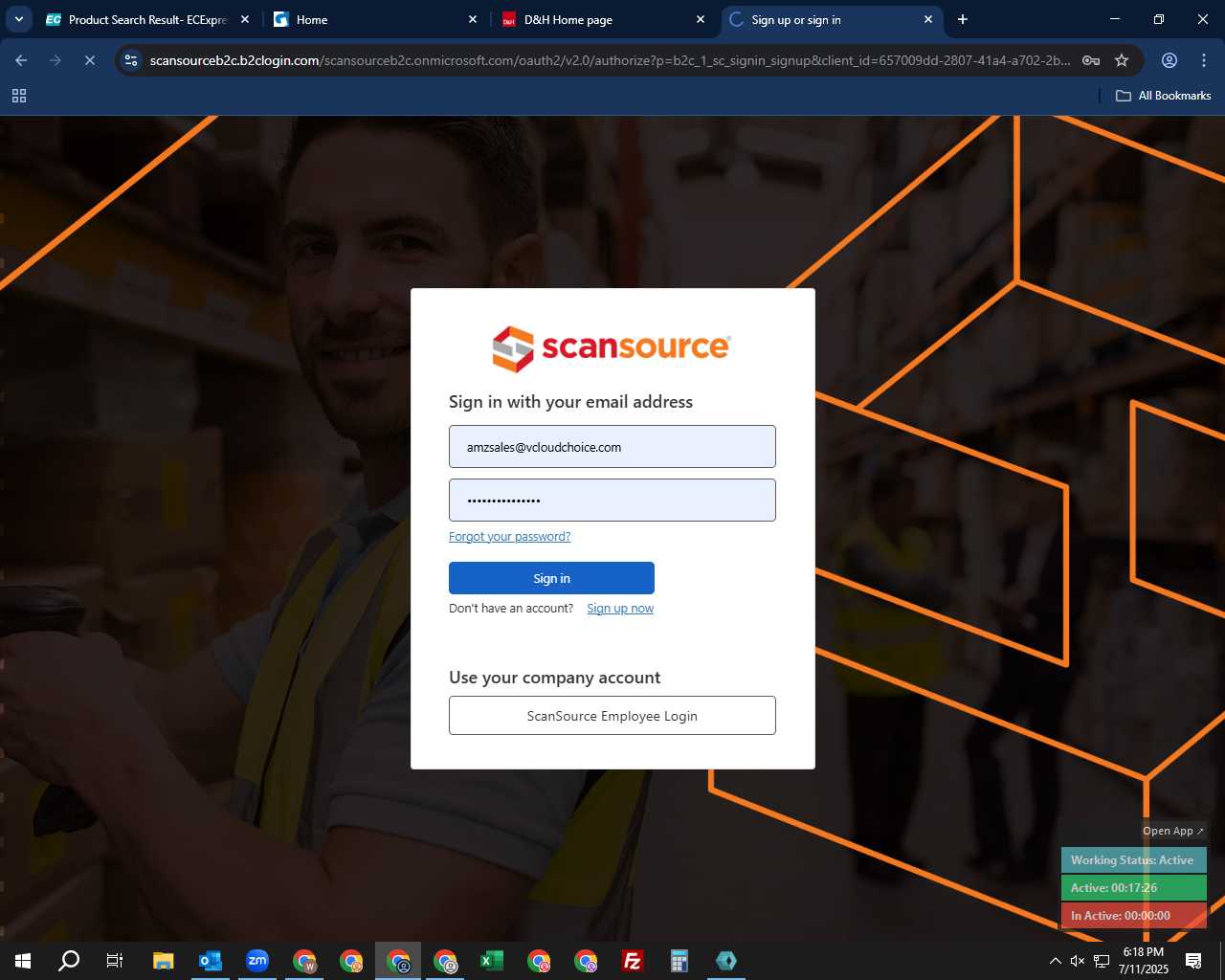Open Task View on the taskbar
The width and height of the screenshot is (1225, 980).
[x=115, y=961]
